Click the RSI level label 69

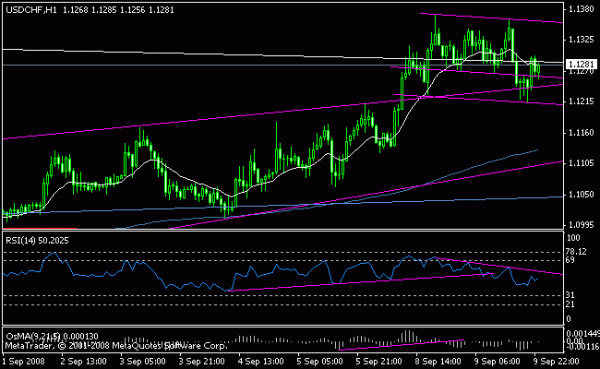coord(570,260)
